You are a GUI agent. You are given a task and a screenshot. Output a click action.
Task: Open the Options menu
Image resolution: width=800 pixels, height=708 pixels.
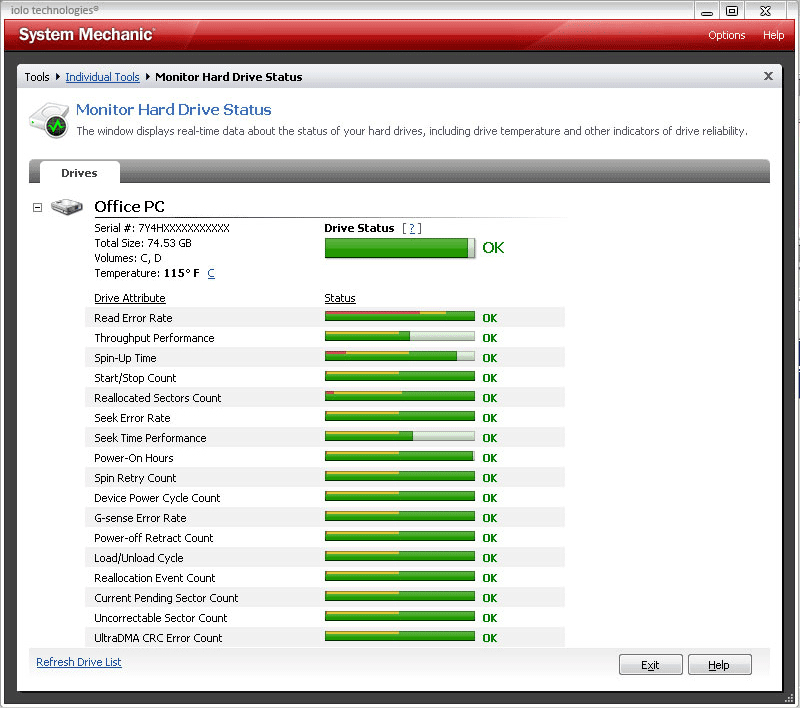pos(726,35)
